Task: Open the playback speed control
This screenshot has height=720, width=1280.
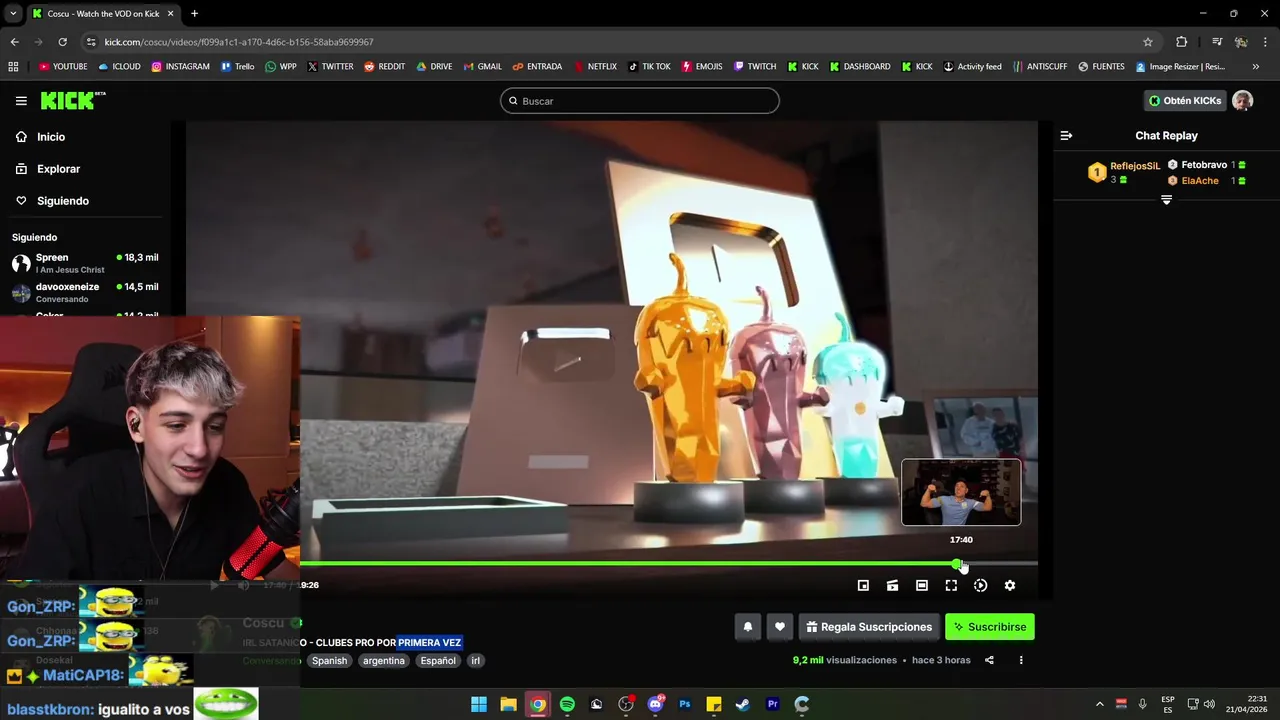Action: click(980, 586)
